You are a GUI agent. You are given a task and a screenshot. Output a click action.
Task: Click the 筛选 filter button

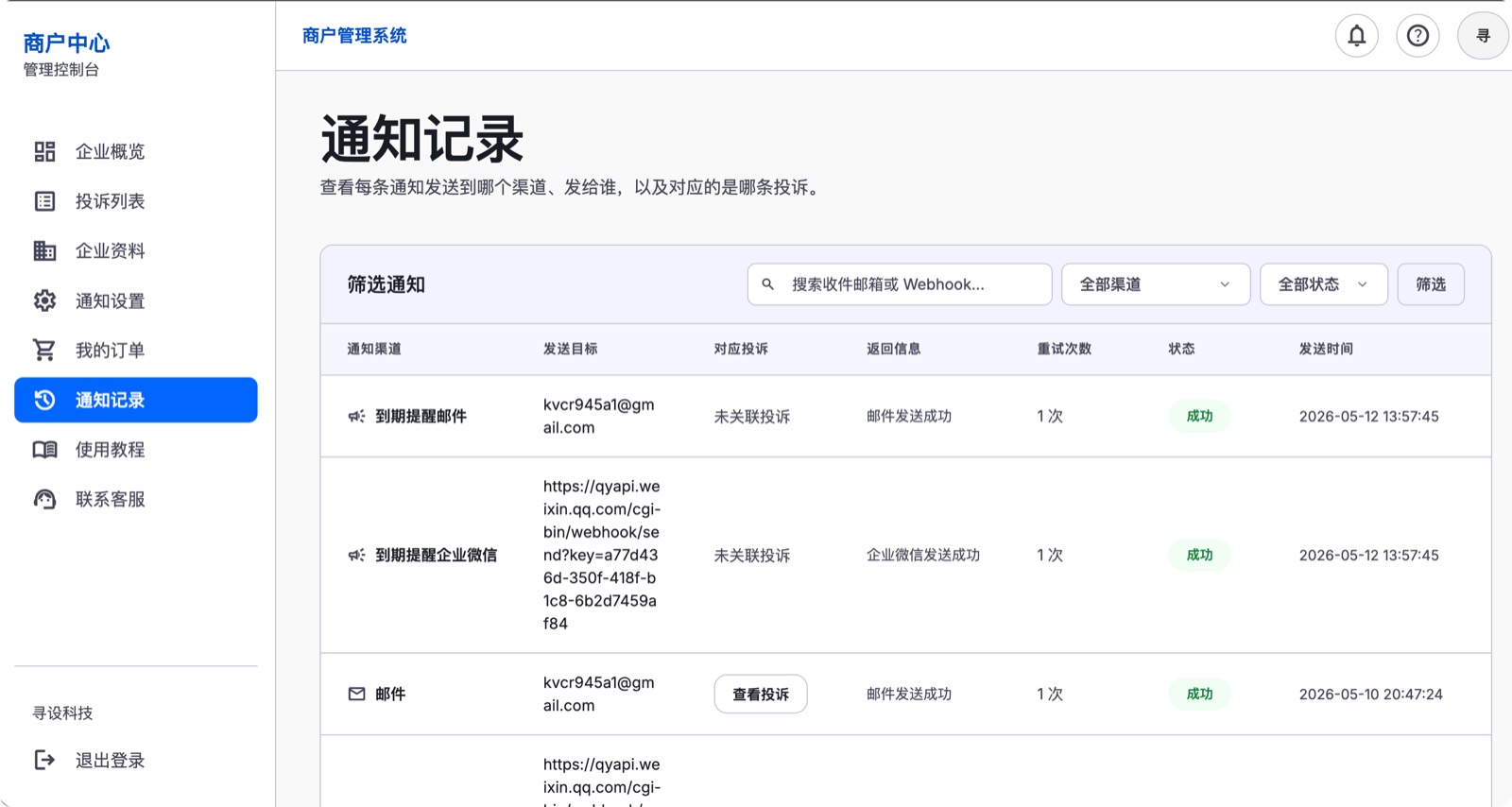pyautogui.click(x=1431, y=284)
